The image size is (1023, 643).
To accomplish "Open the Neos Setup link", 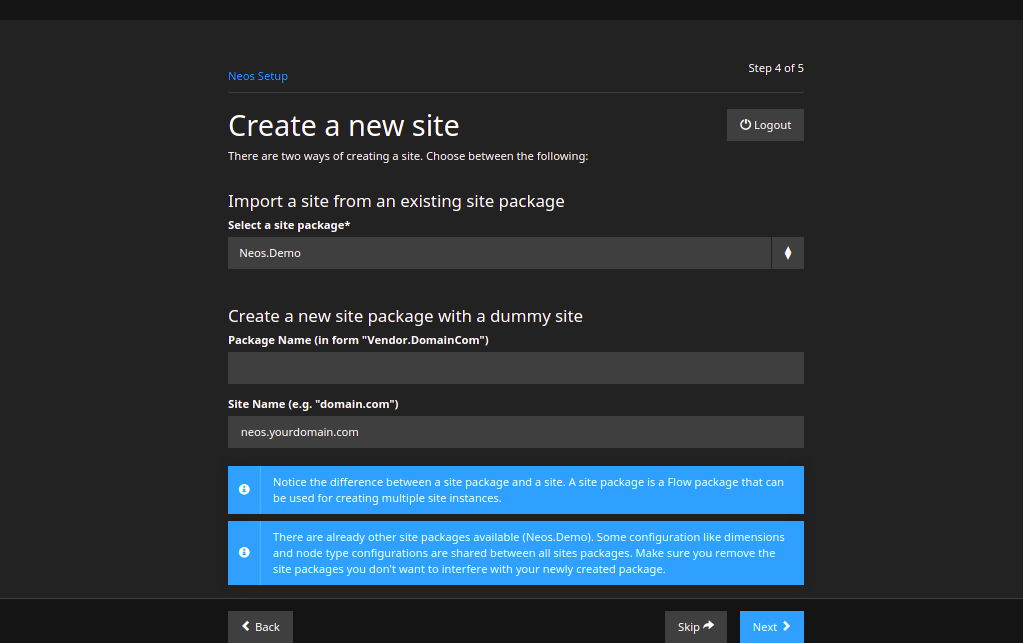I will pyautogui.click(x=257, y=75).
